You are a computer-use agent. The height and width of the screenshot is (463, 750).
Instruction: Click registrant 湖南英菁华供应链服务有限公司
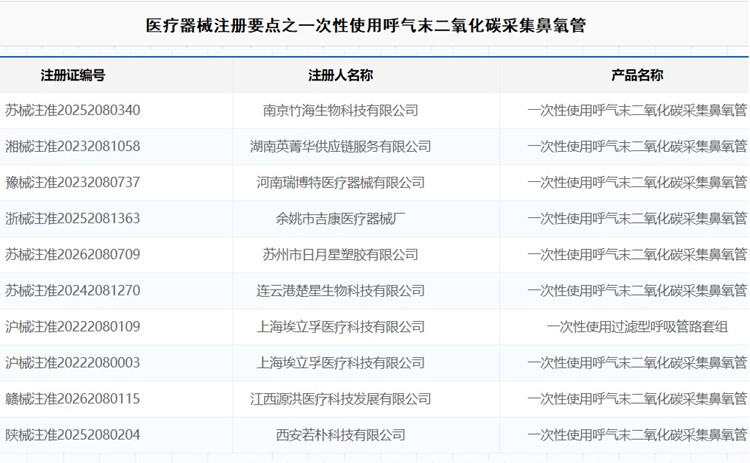click(x=340, y=146)
